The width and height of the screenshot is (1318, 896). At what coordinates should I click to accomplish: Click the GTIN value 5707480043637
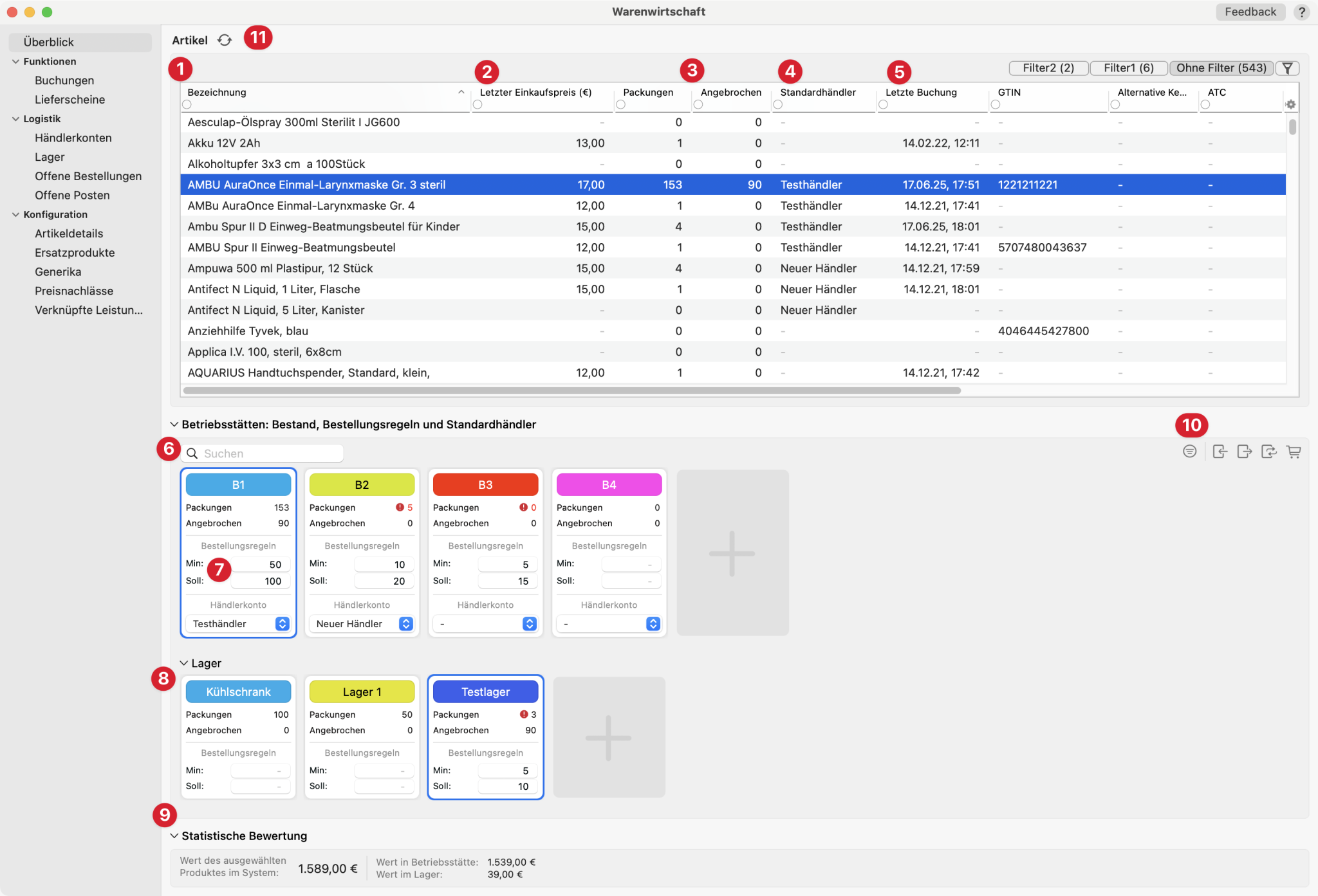click(1042, 248)
